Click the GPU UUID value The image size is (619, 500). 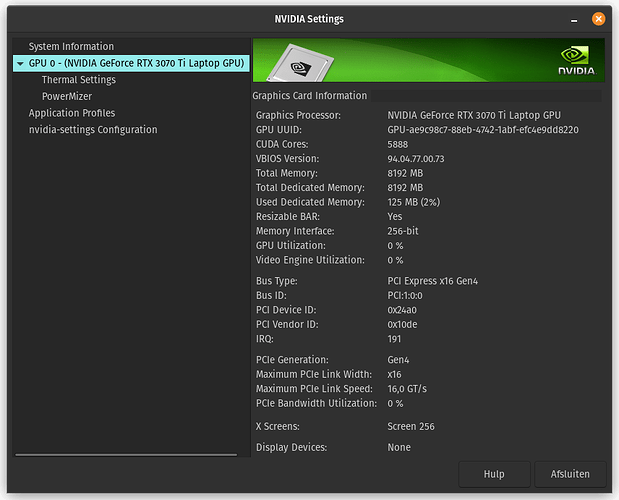[483, 130]
